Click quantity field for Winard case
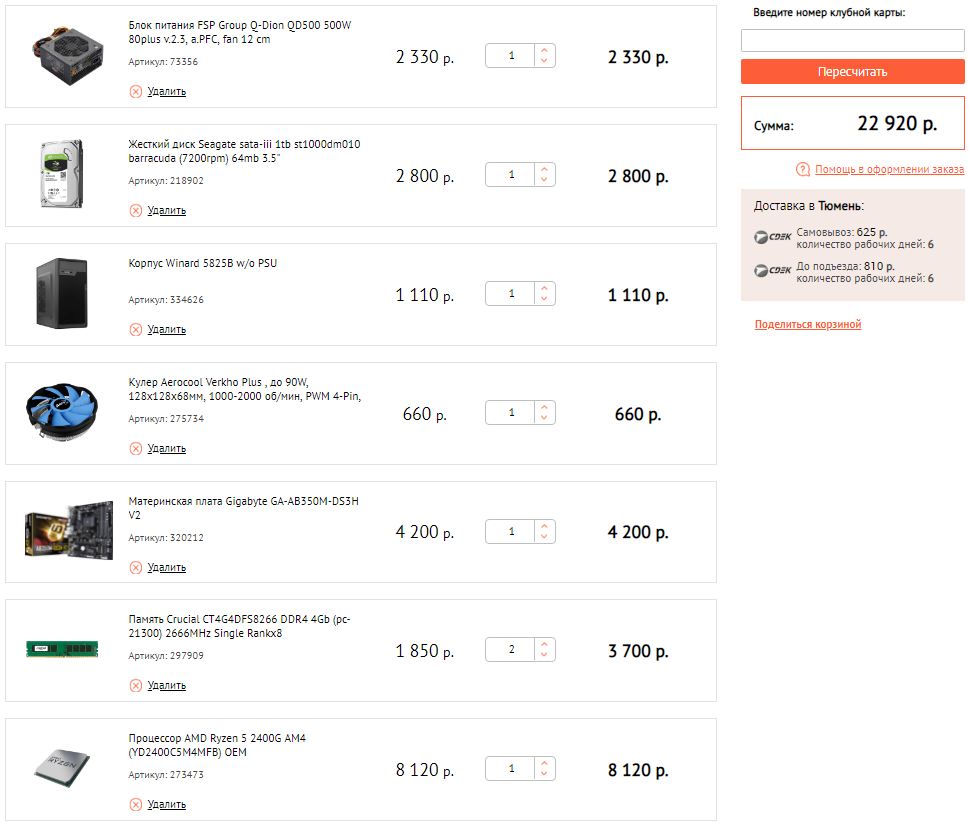This screenshot has height=825, width=969. (x=511, y=294)
